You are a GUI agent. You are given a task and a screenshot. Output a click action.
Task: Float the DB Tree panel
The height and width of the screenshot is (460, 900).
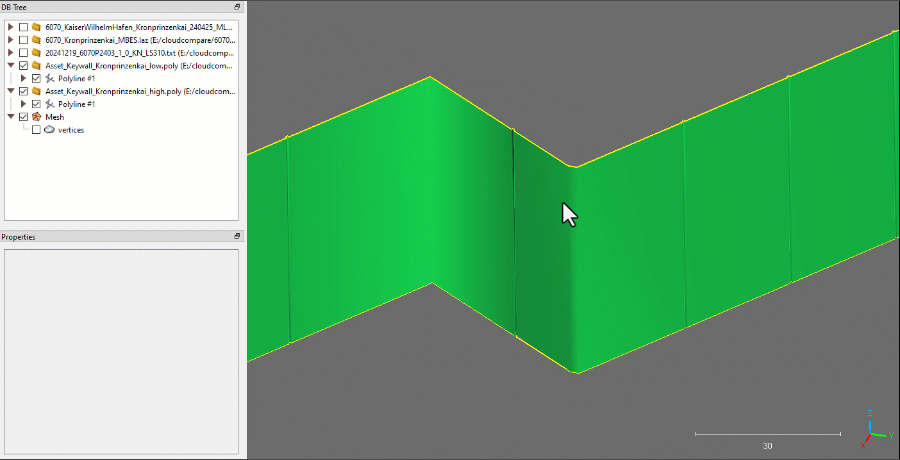(237, 7)
